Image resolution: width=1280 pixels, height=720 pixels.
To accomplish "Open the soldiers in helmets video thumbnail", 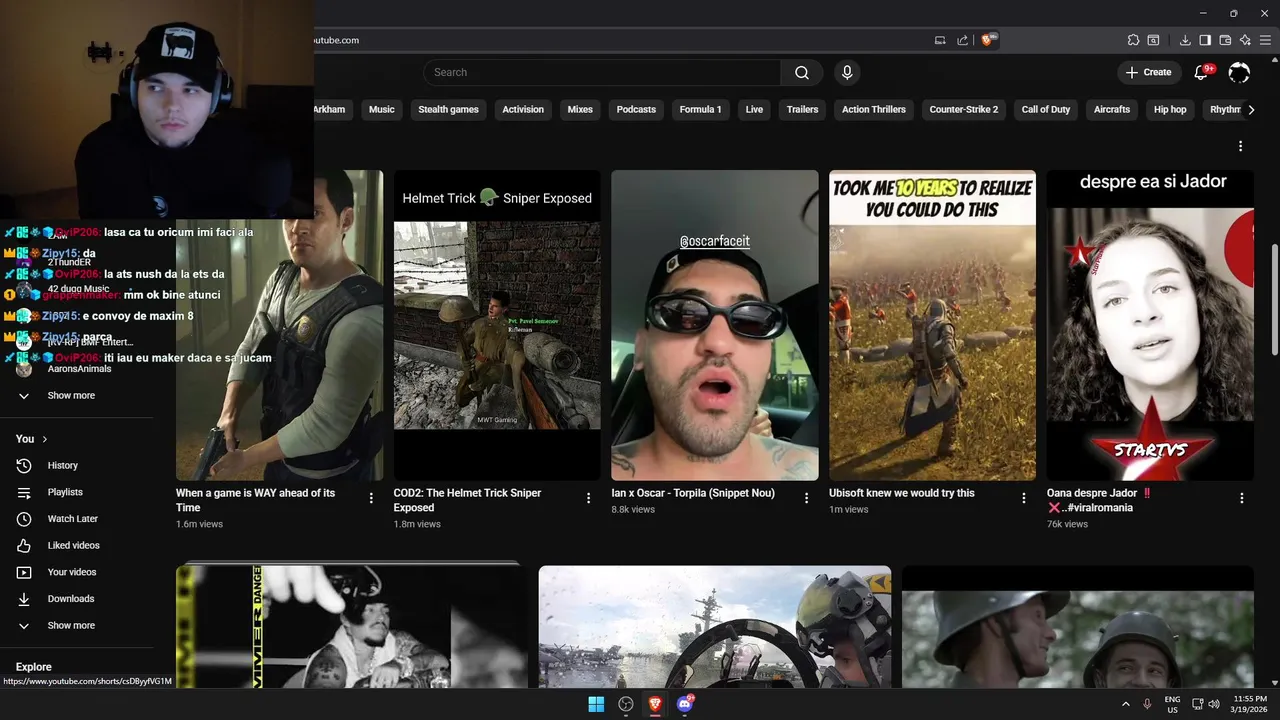I will pos(1078,628).
